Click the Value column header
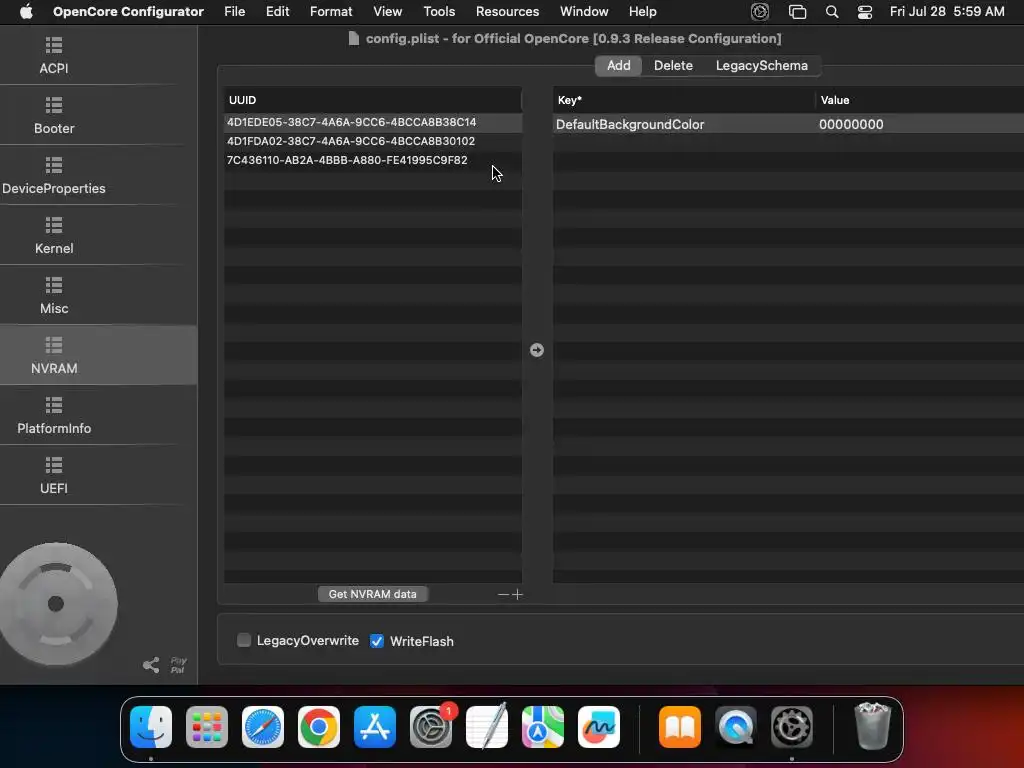 [x=920, y=100]
